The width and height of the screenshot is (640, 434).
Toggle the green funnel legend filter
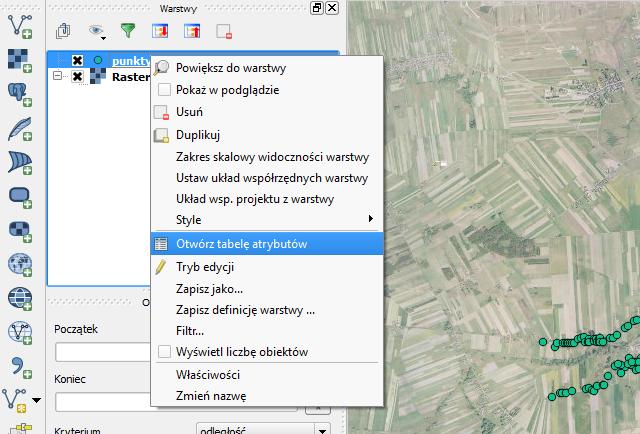click(128, 31)
